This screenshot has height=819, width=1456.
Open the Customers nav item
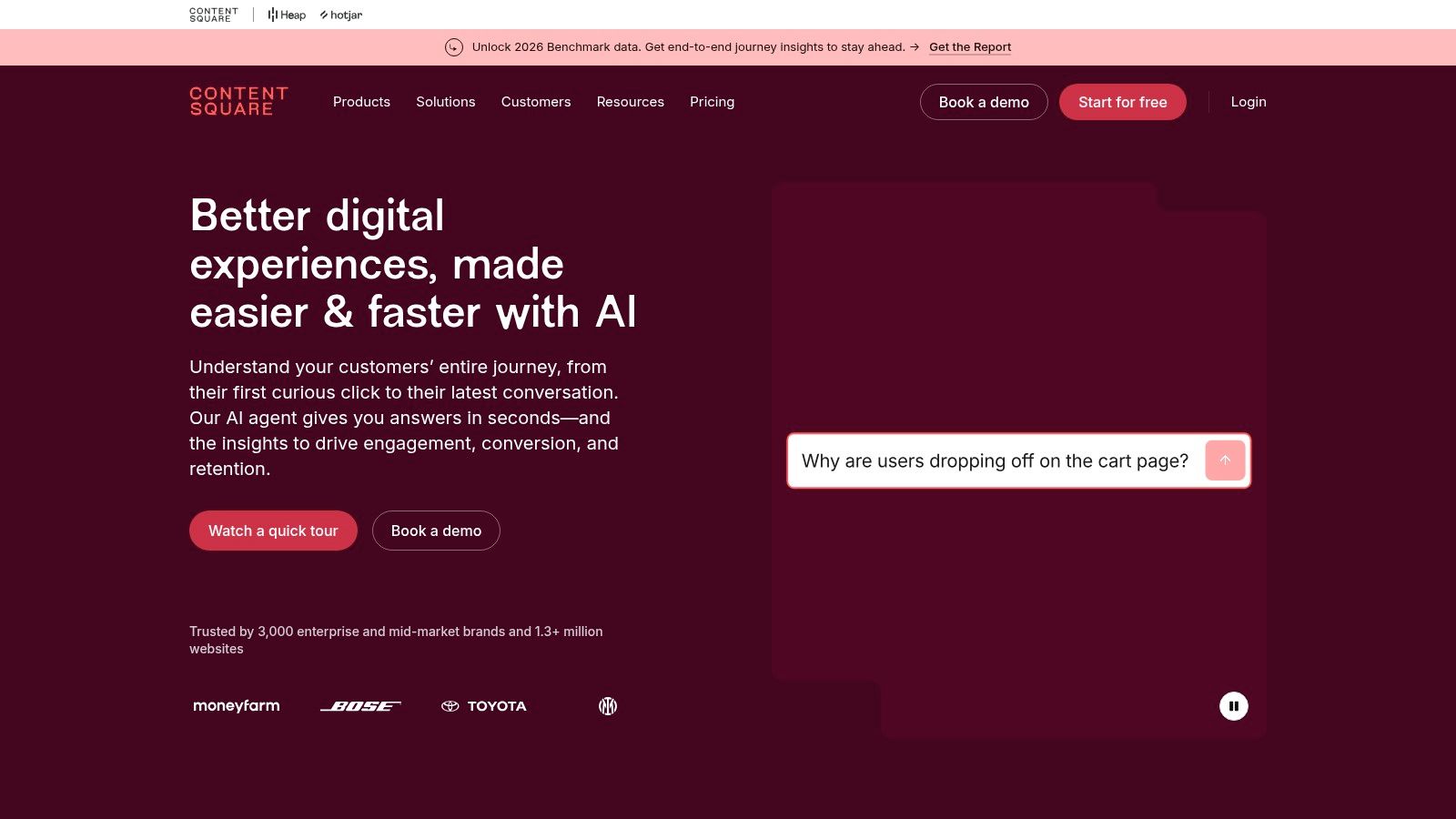536,102
